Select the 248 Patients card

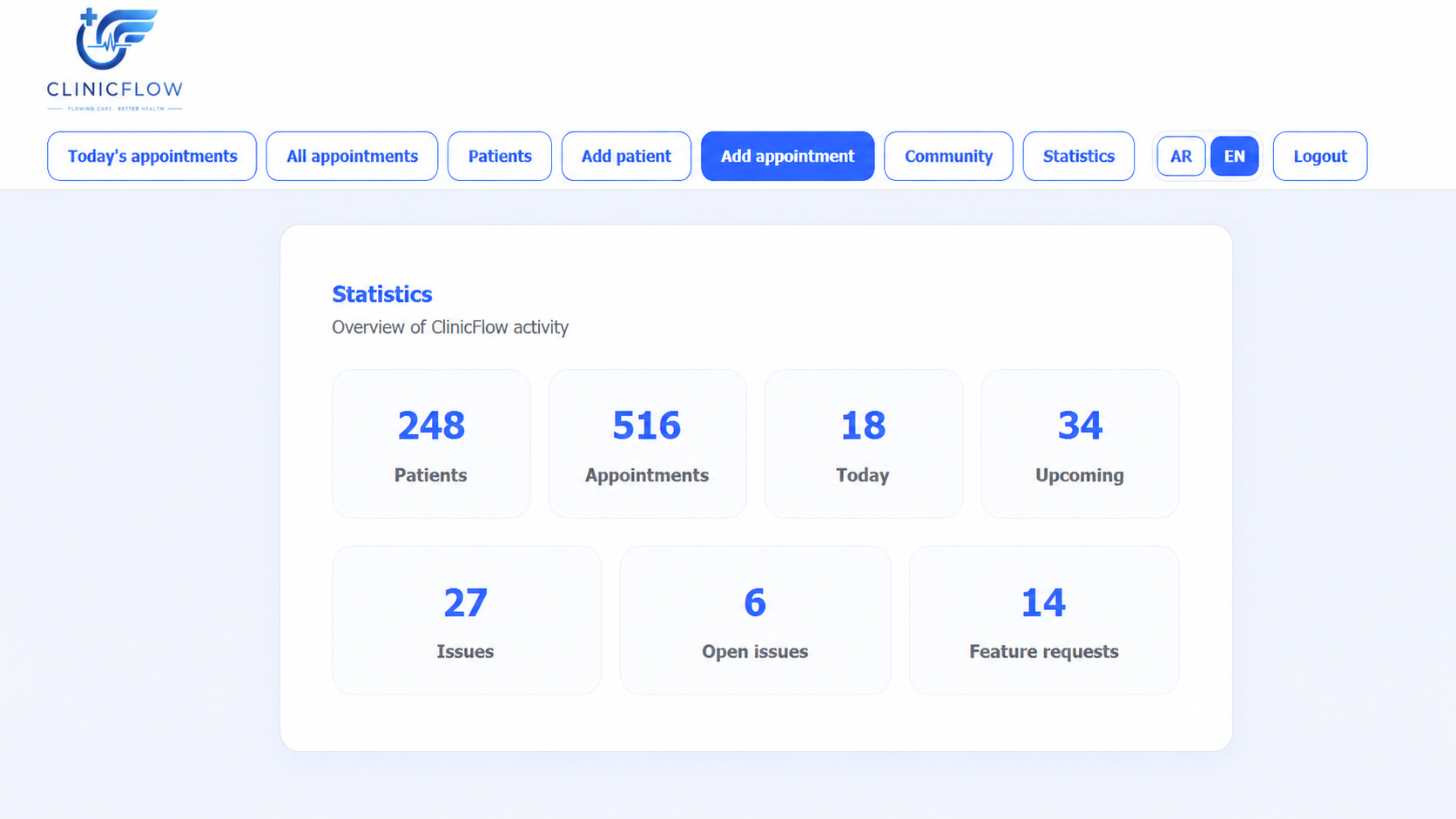click(431, 444)
